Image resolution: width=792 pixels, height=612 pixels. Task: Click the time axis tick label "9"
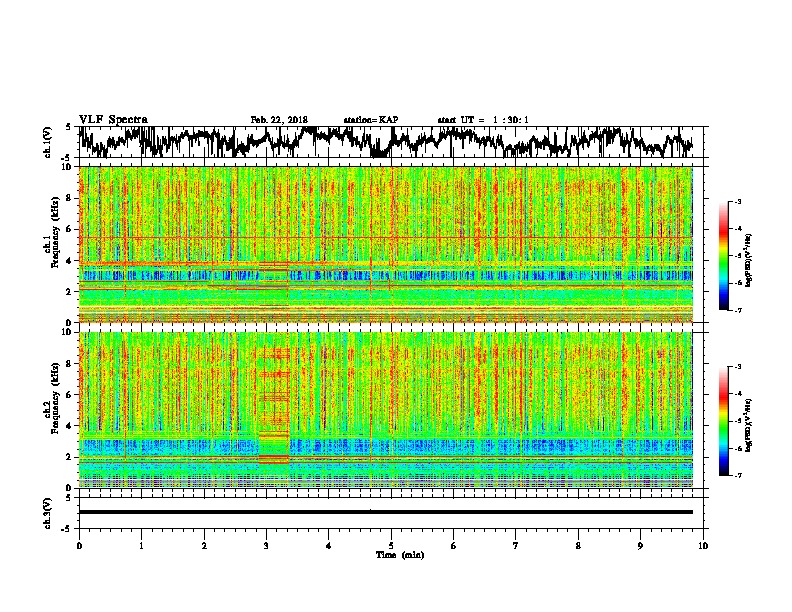(x=640, y=546)
